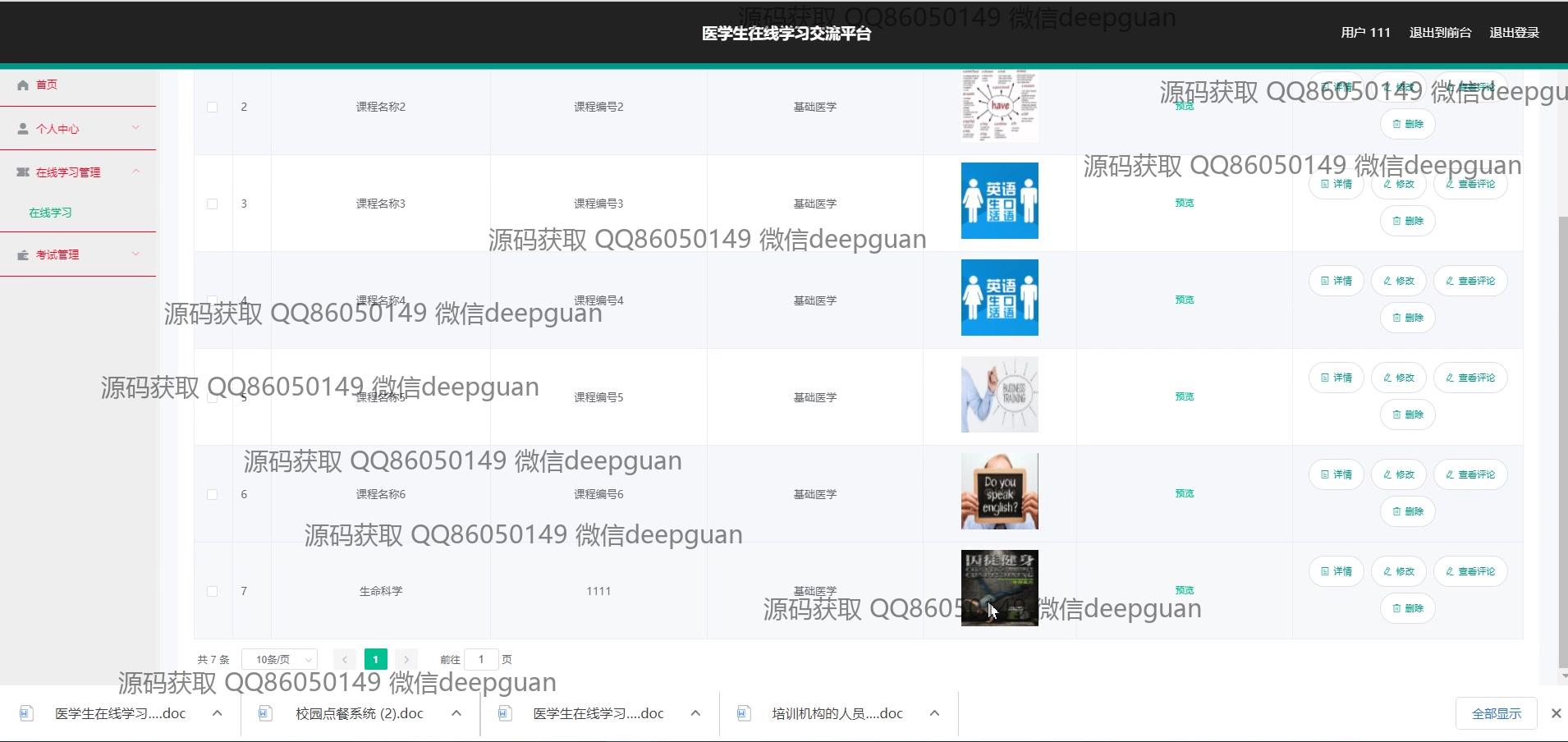Select 在线学习 submenu item

[x=50, y=213]
